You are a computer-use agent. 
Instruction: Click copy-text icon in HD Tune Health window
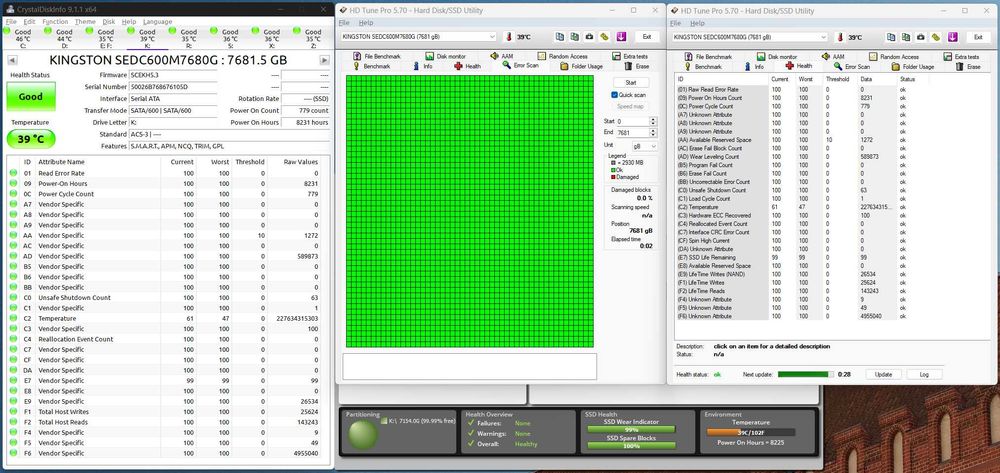[891, 38]
